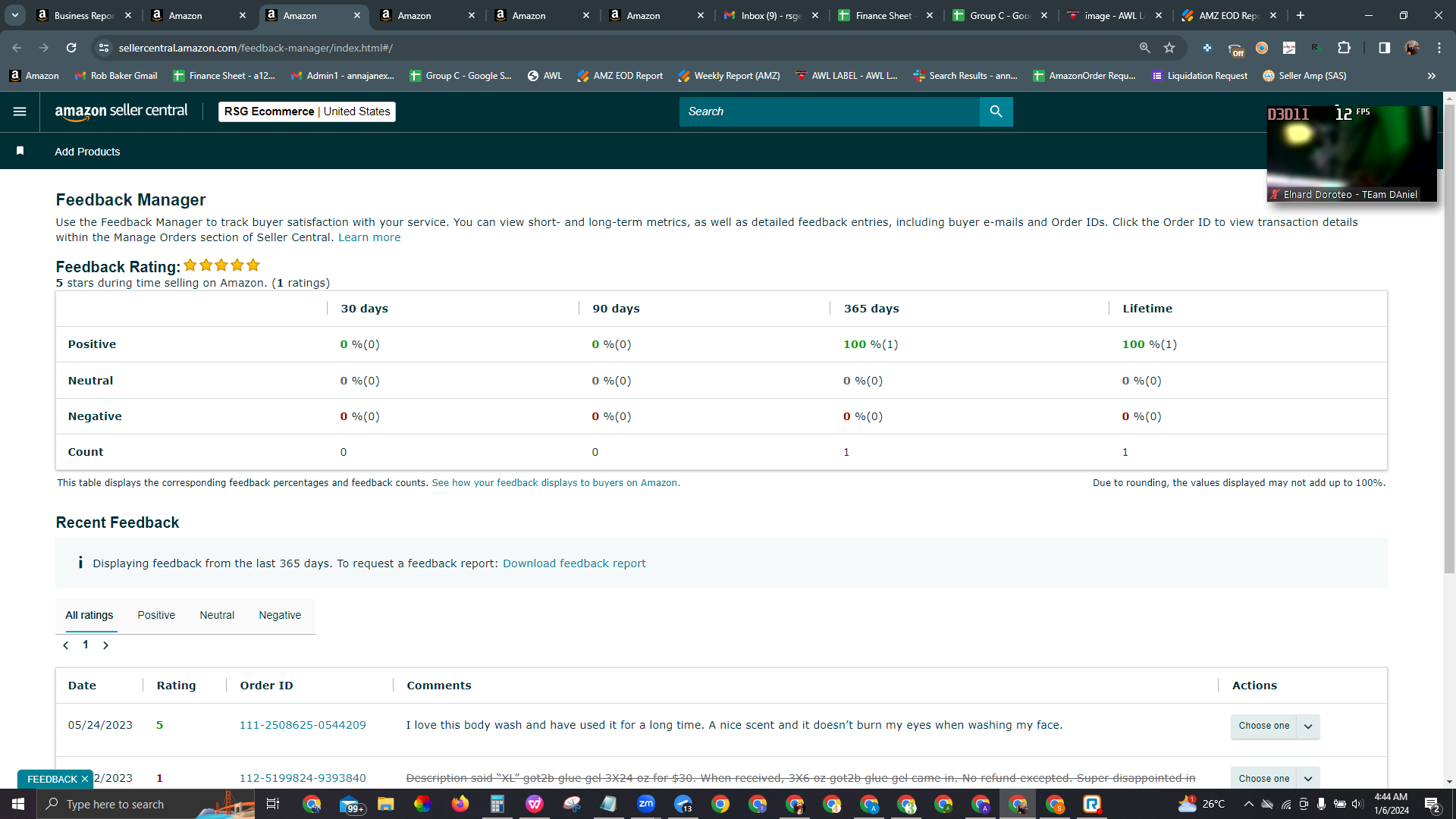Open the Rob Baker Gmail bookmark
Screen dimensions: 1456x819
point(117,76)
